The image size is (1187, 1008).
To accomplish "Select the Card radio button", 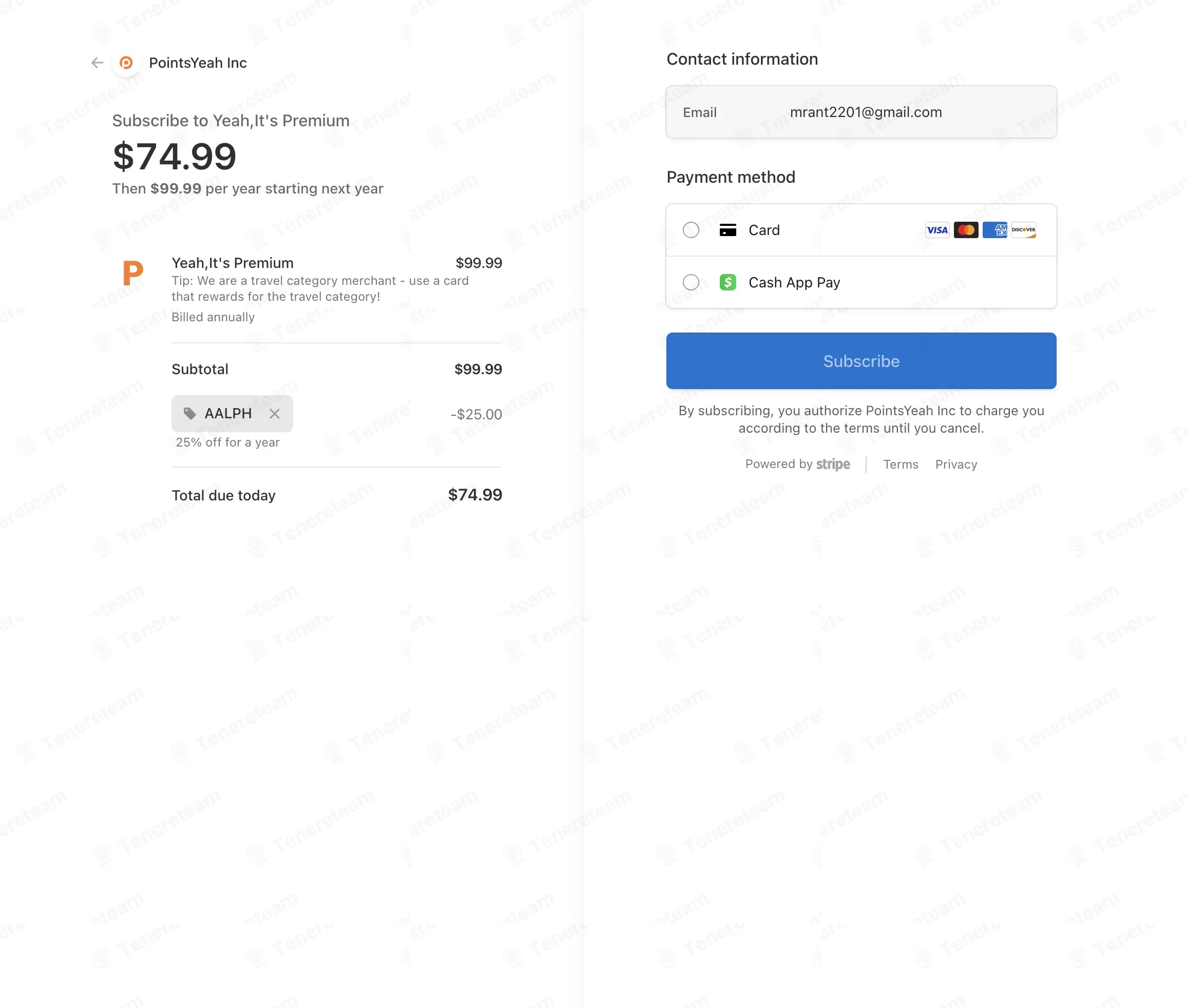I will [x=691, y=230].
